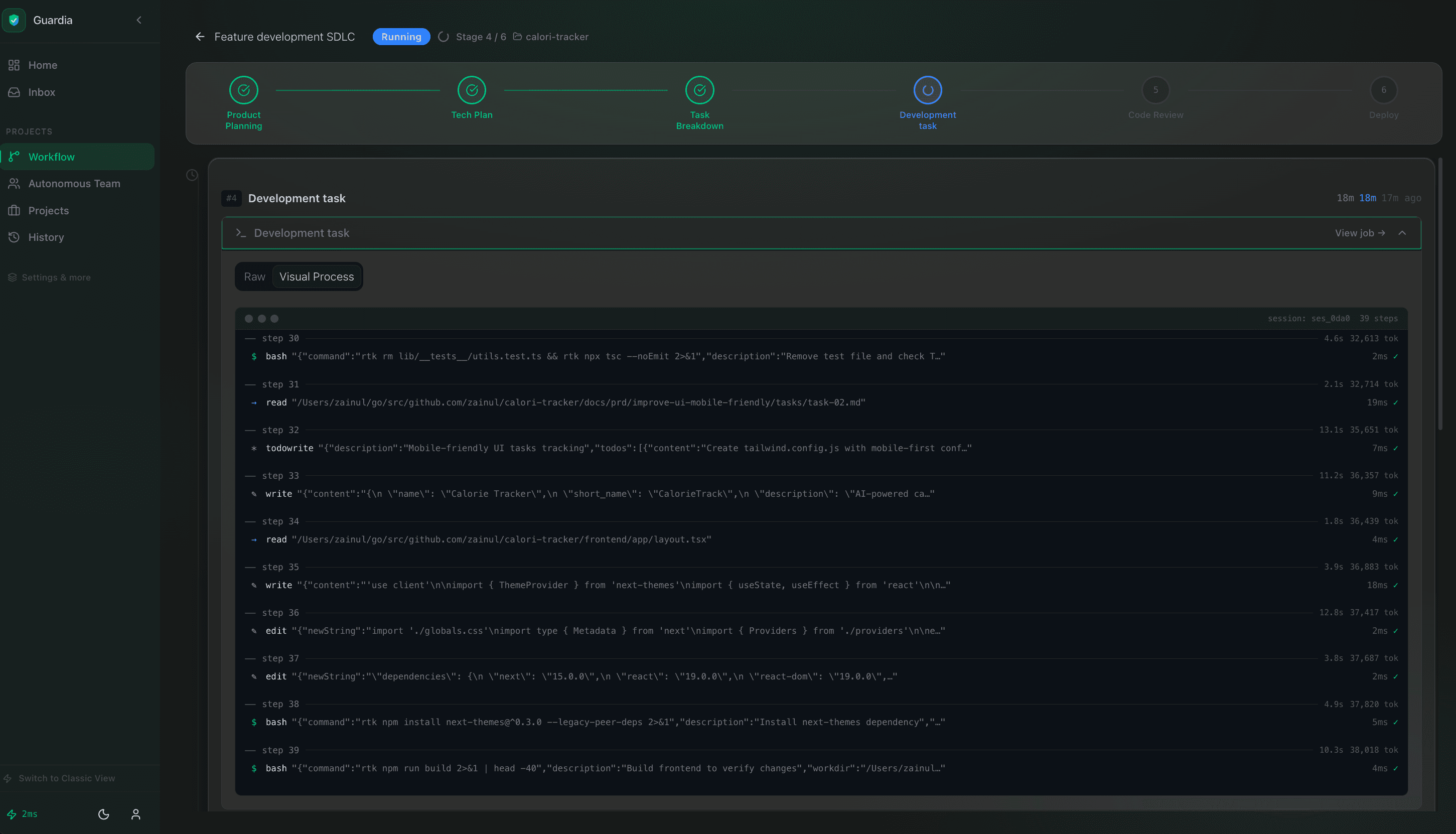The height and width of the screenshot is (834, 1456).
Task: Select the Development task stage circle
Action: [x=928, y=90]
